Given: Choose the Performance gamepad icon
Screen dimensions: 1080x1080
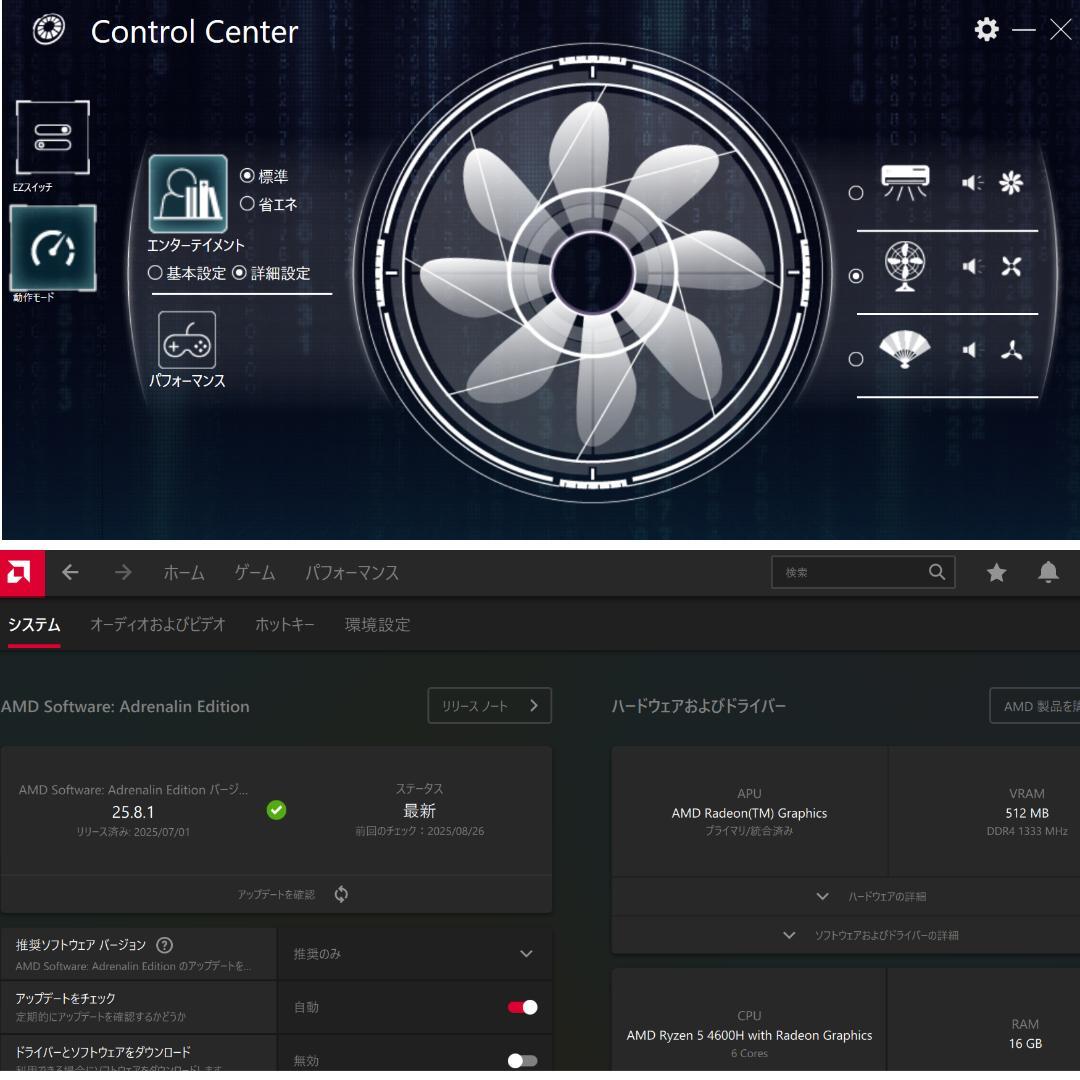Looking at the screenshot, I should pos(187,340).
